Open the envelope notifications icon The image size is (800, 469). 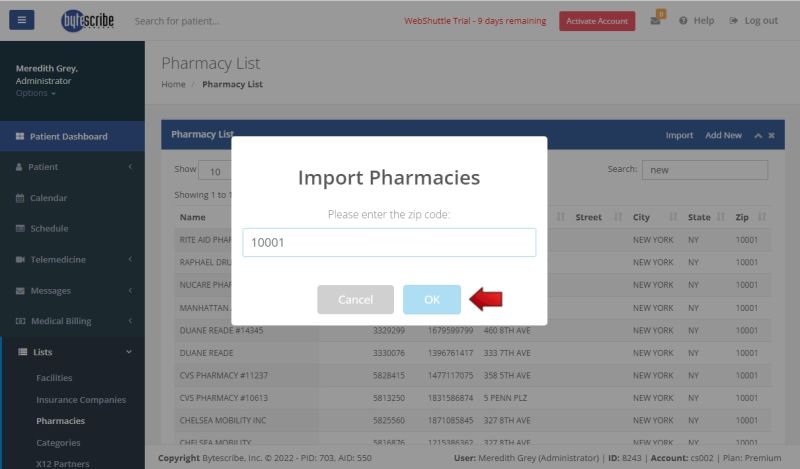656,21
